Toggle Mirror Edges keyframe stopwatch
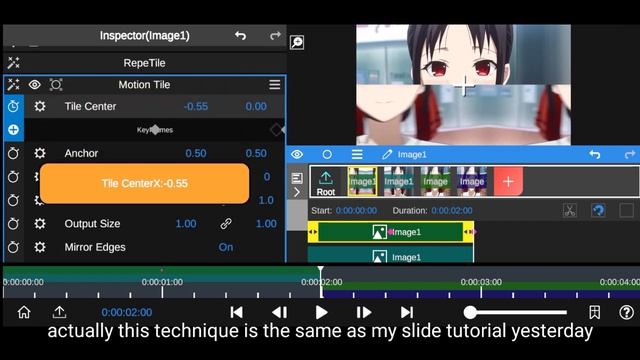640x360 pixels. tap(13, 247)
